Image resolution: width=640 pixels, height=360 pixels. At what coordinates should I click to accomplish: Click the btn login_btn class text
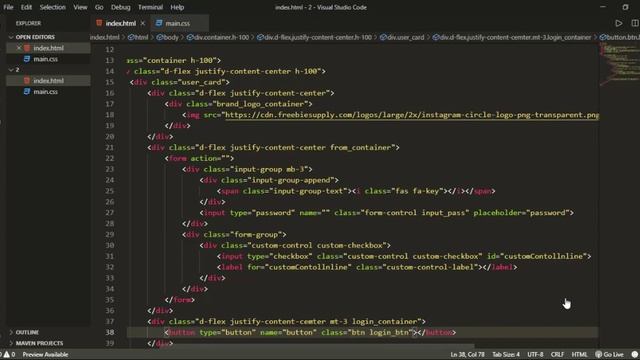pos(380,332)
